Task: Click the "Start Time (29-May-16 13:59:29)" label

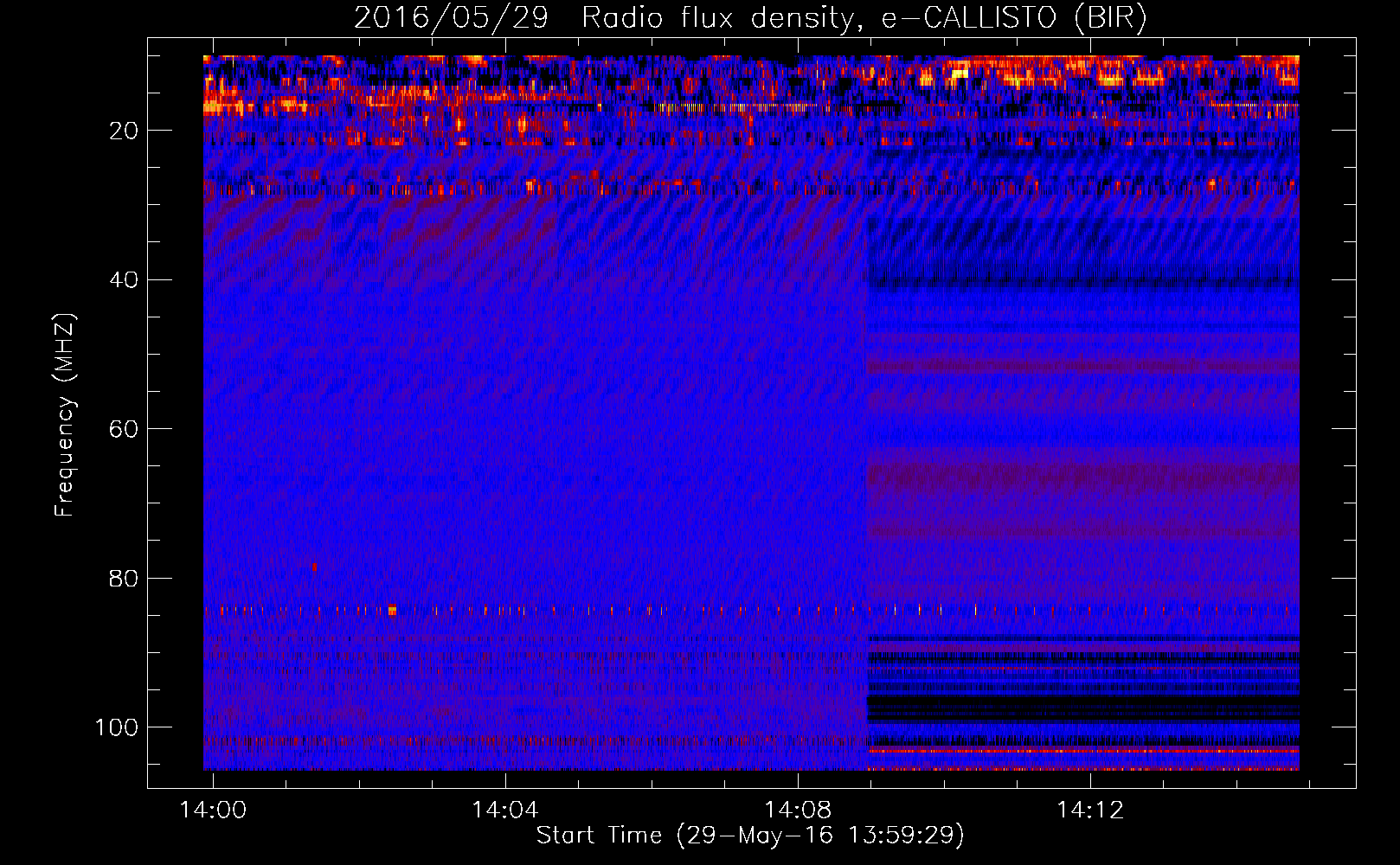Action: coord(749,836)
